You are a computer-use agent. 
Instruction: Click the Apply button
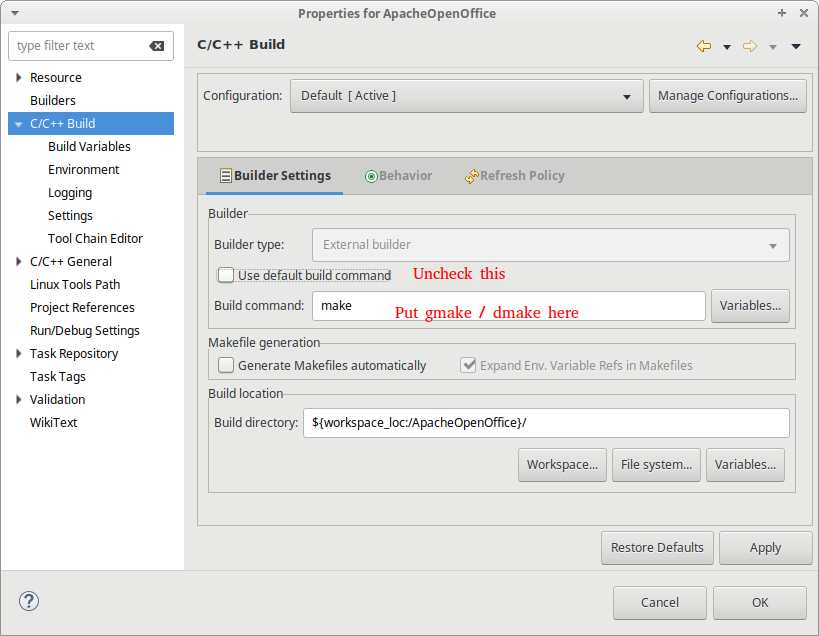[x=765, y=548]
